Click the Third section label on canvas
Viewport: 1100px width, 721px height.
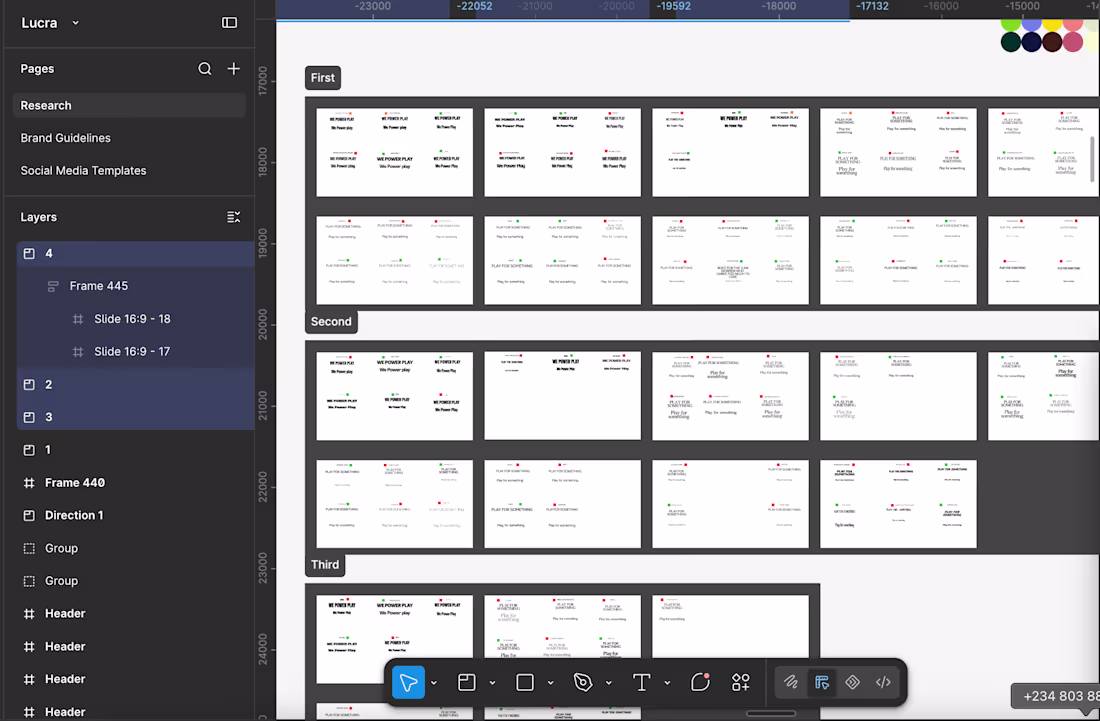(325, 565)
